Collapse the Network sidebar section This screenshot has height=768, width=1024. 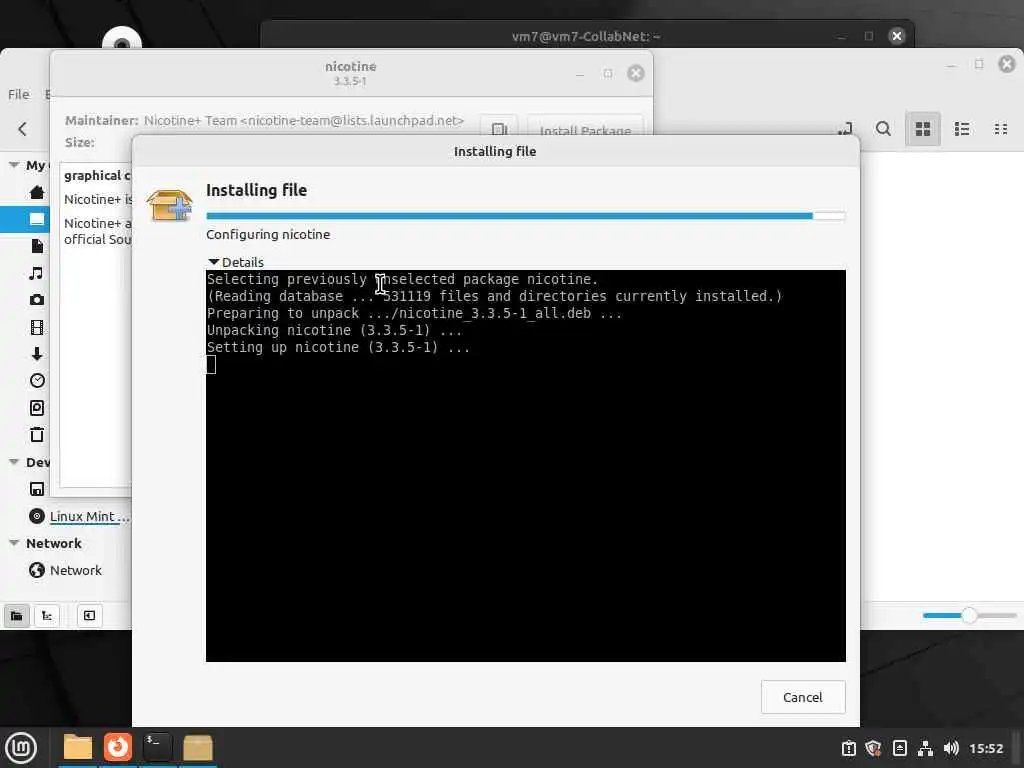(14, 543)
